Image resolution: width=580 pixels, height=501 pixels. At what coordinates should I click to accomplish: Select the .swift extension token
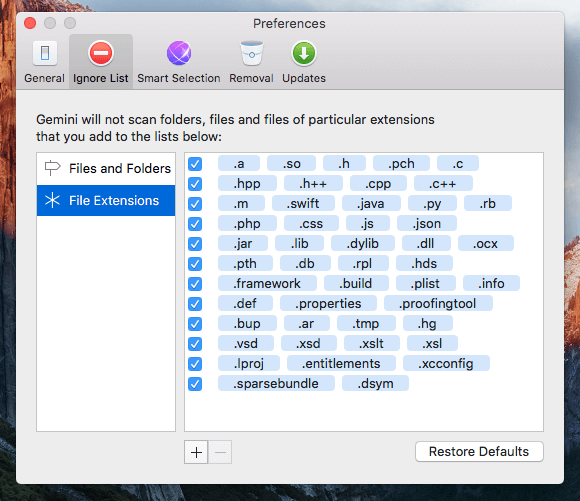(x=303, y=204)
